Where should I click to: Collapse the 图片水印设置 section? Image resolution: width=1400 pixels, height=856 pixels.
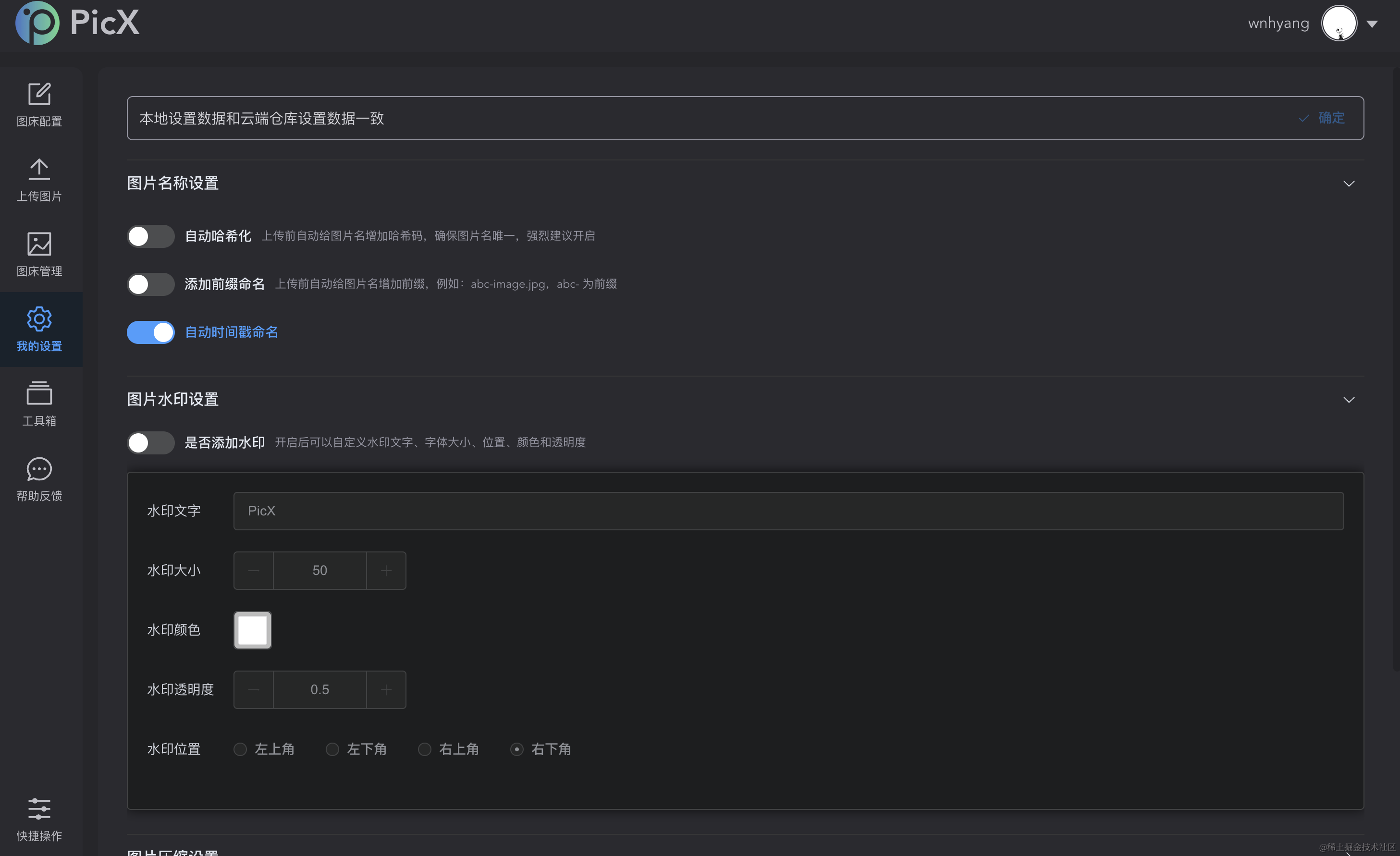(x=1350, y=399)
